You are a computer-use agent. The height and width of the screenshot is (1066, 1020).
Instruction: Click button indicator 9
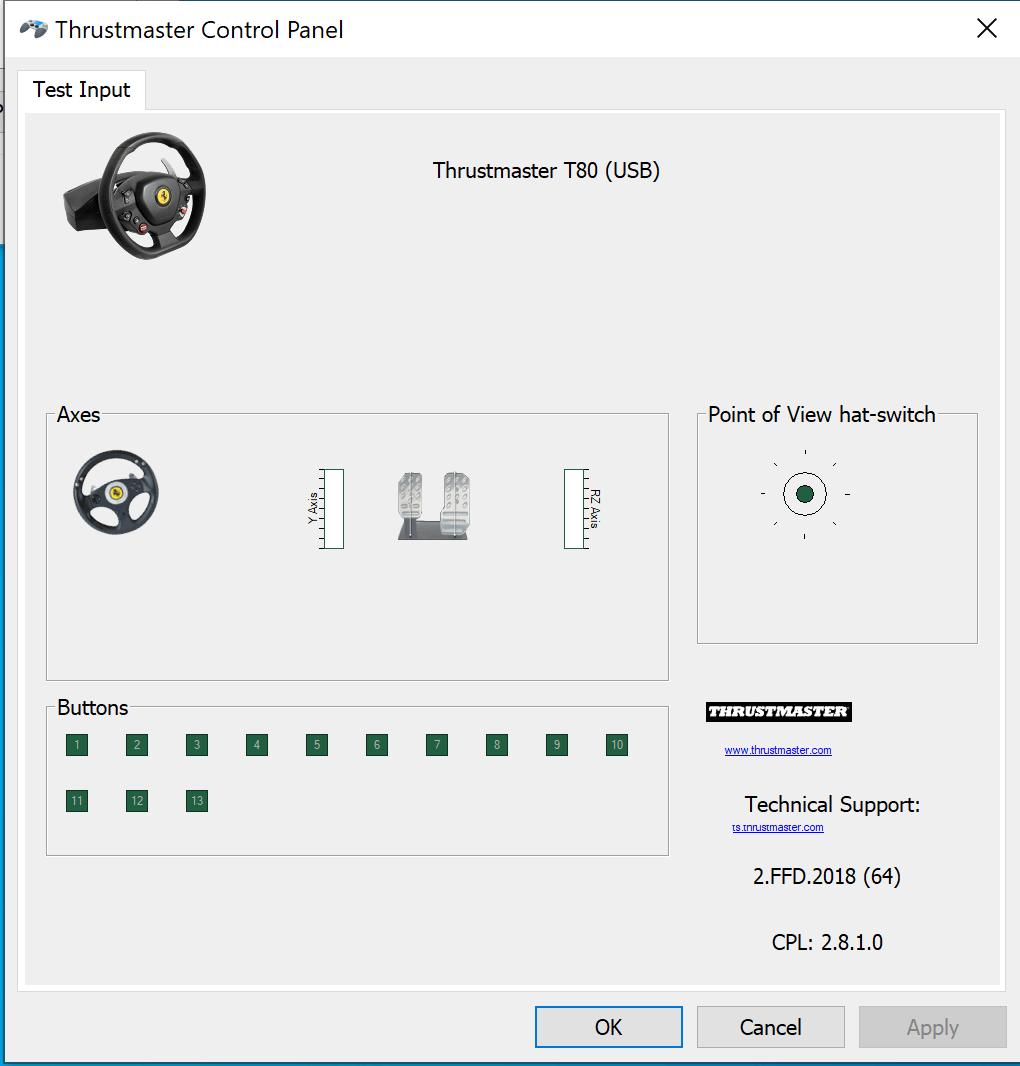(557, 744)
